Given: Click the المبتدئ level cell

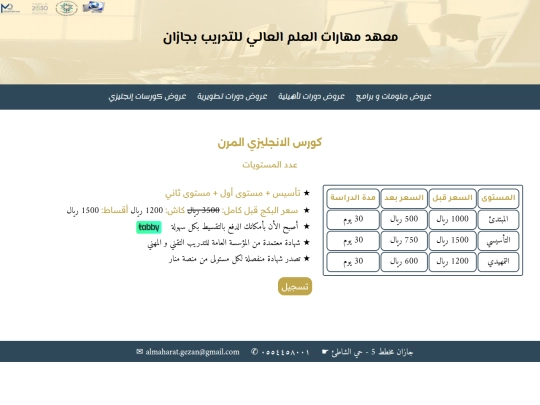Looking at the screenshot, I should point(498,219).
